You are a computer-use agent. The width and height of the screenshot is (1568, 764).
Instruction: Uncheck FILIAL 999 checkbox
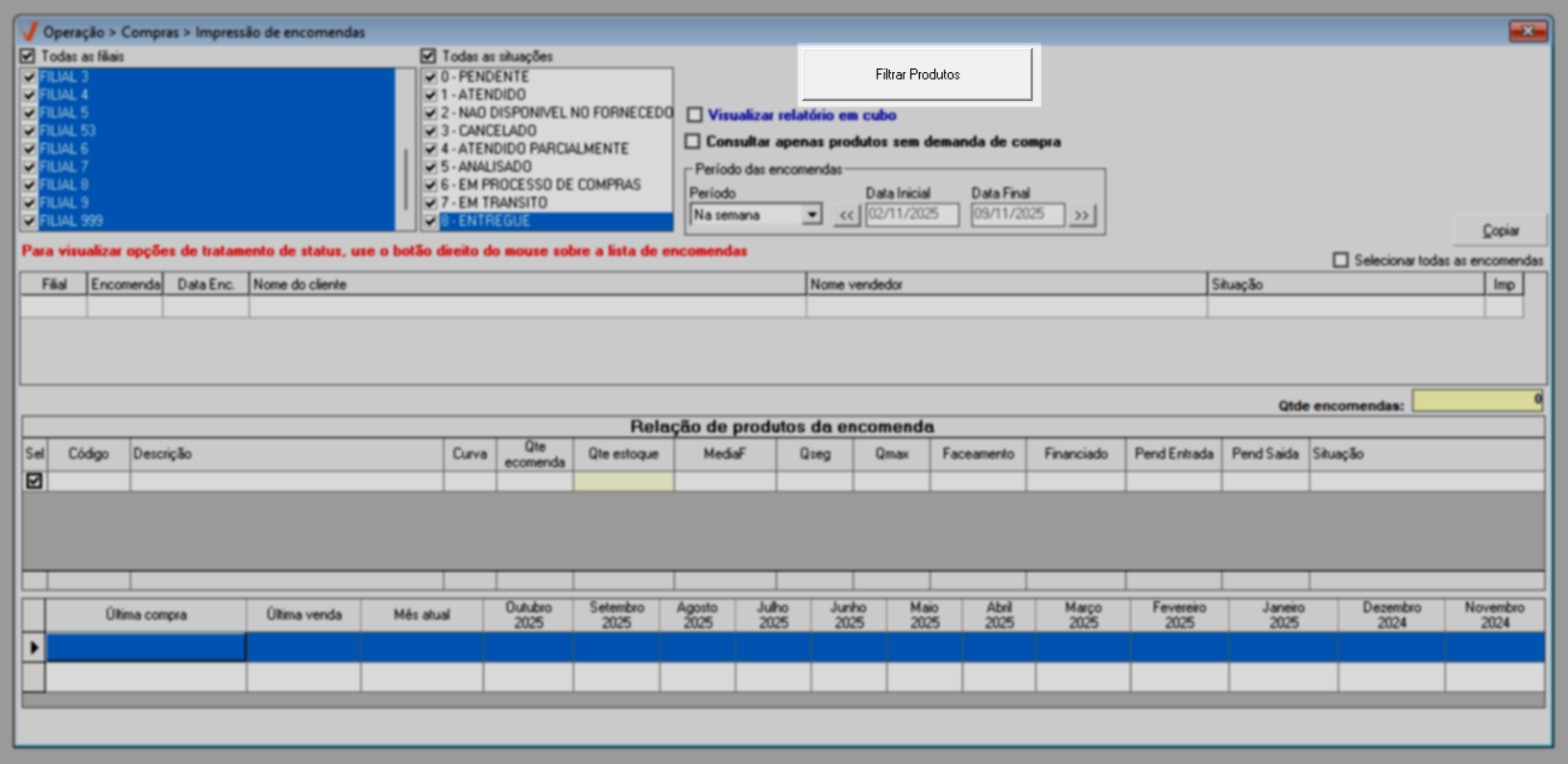pos(30,221)
